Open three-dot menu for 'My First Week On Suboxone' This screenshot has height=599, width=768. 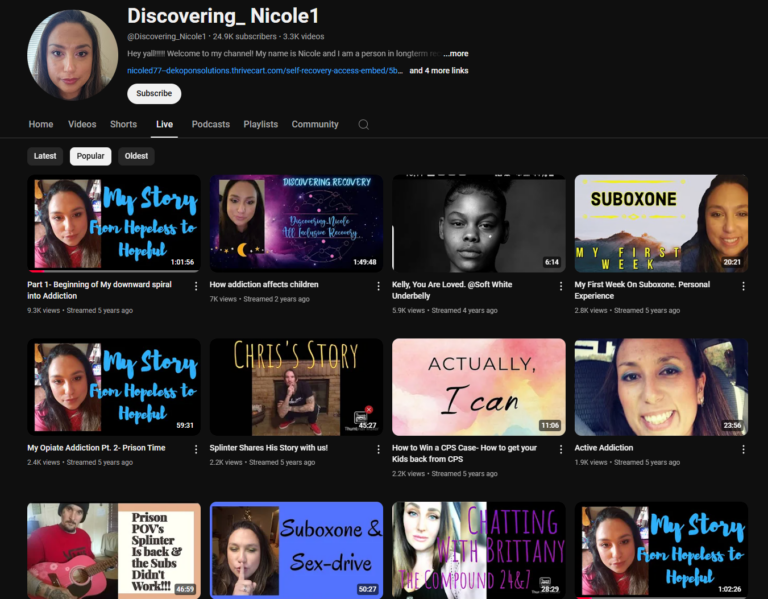pos(742,286)
